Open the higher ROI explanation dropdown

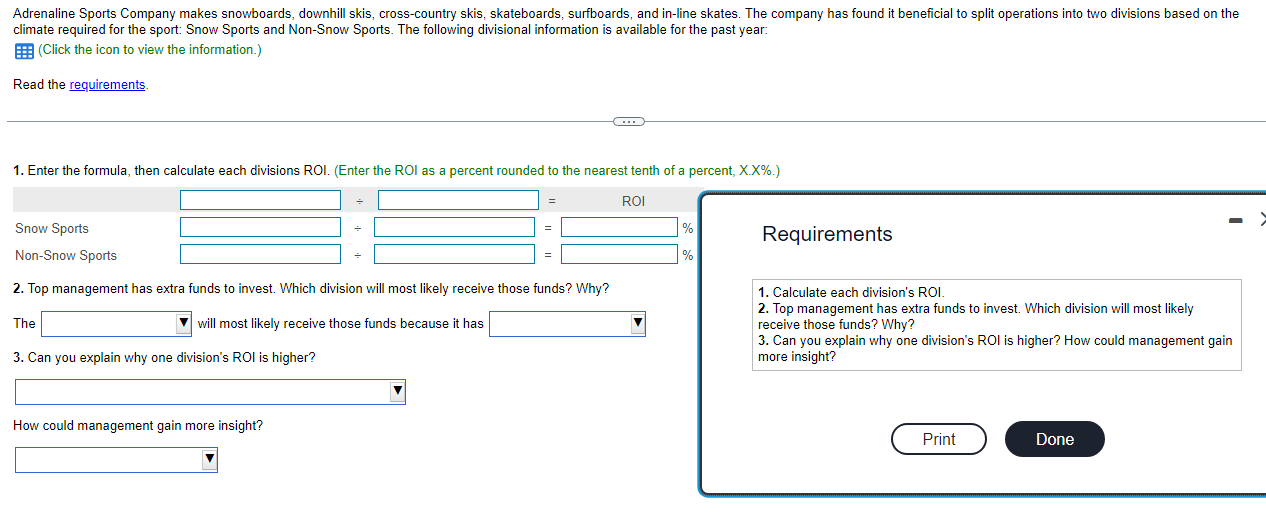(x=210, y=392)
